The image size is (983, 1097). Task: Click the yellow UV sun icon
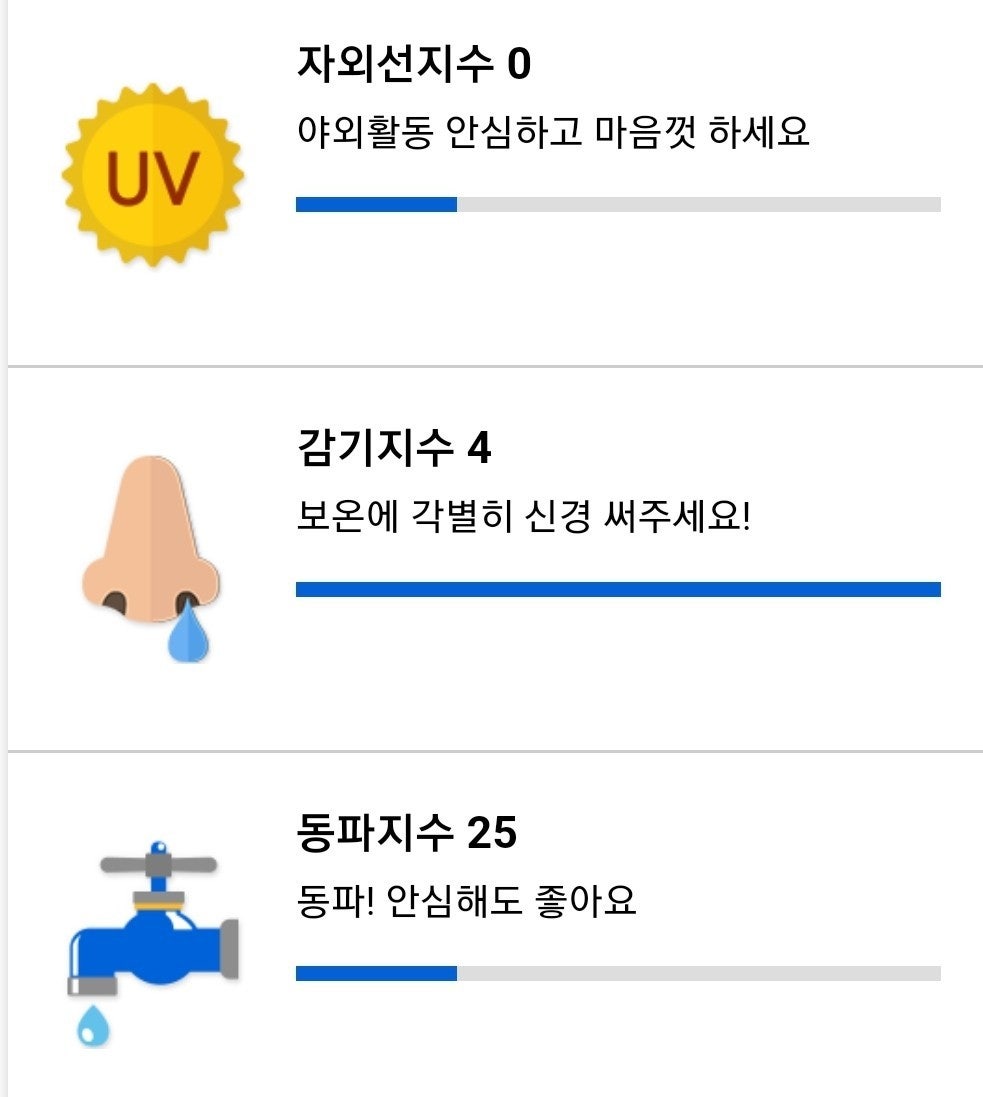(153, 176)
